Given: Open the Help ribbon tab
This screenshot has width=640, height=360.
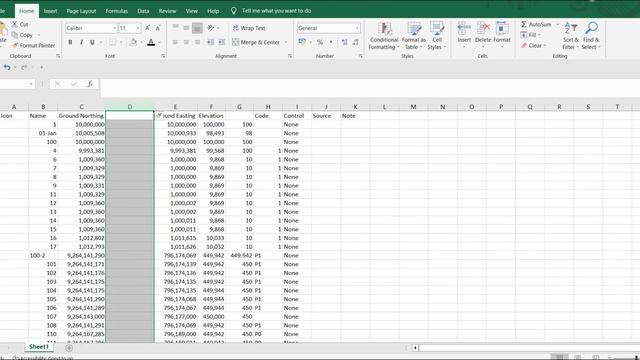Looking at the screenshot, I should (213, 11).
